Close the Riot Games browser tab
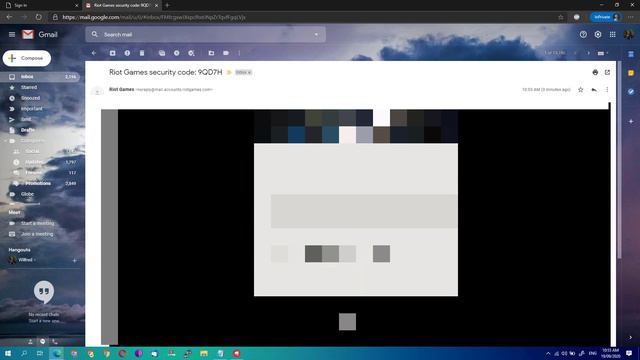This screenshot has height=360, width=640. pyautogui.click(x=156, y=5)
